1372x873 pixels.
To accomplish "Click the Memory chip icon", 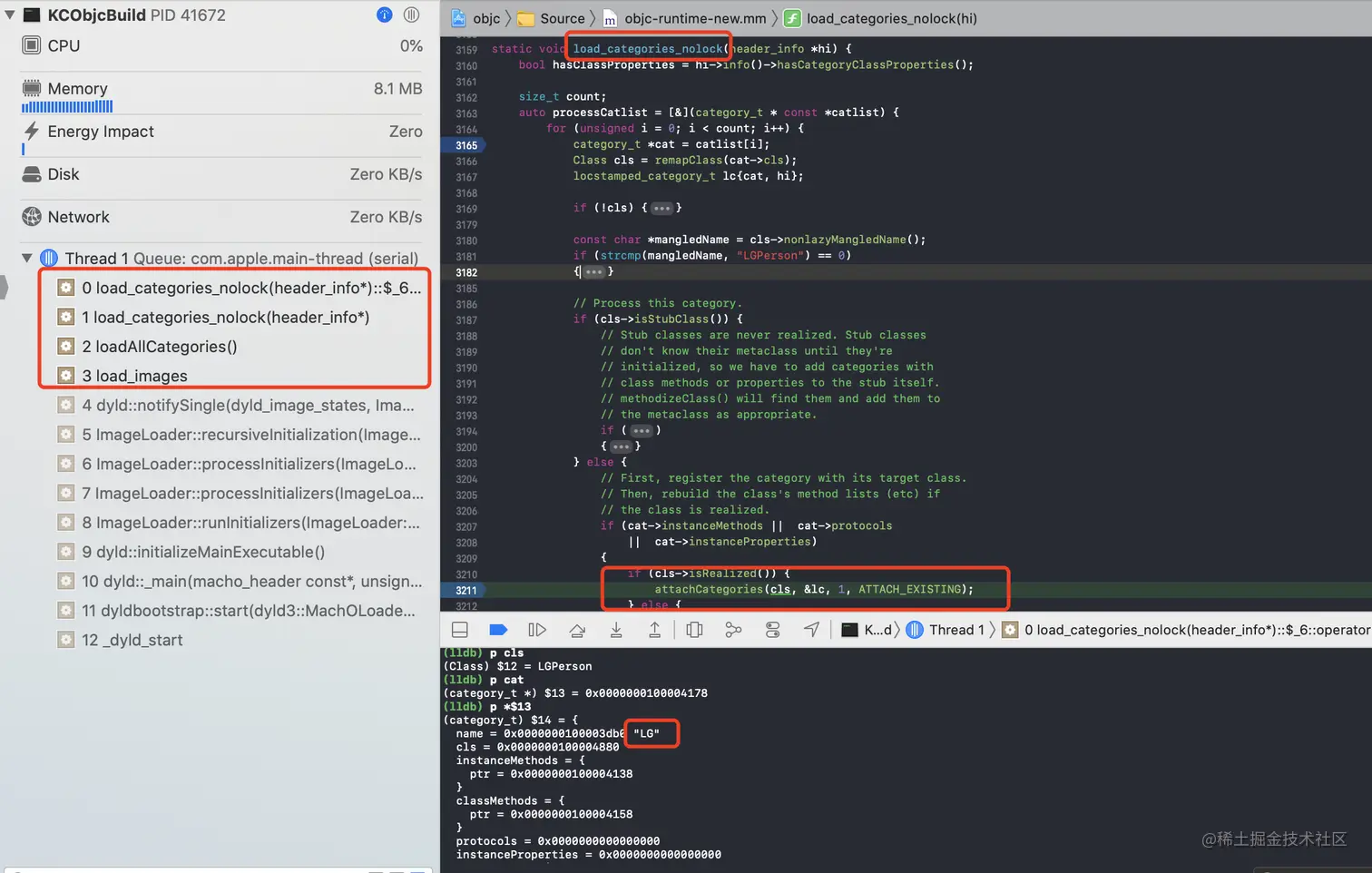I will coord(32,88).
